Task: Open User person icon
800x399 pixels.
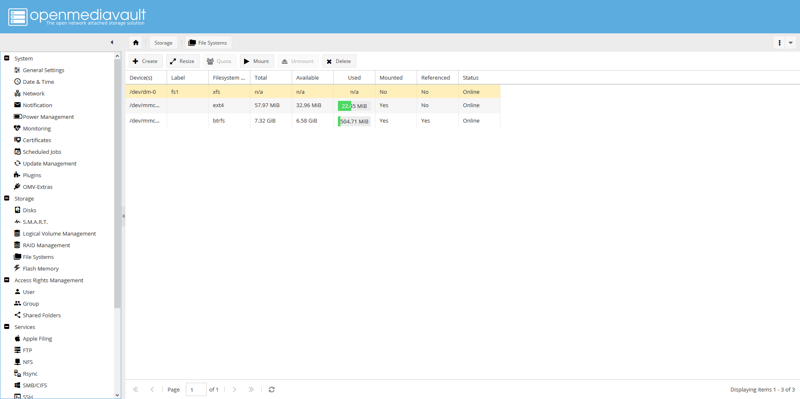Action: tap(17, 292)
